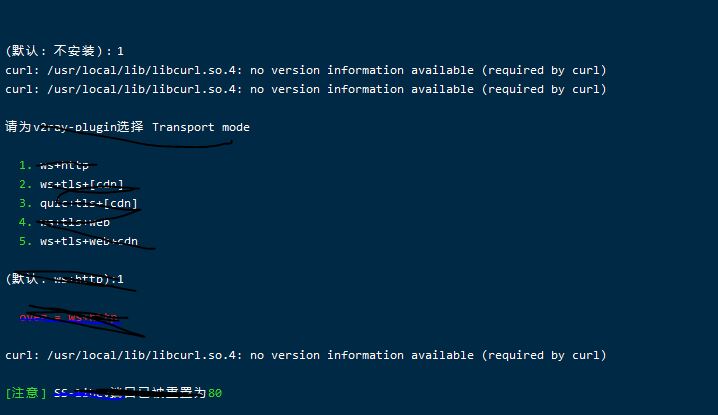Click the top line ending in 1

coord(65,50)
